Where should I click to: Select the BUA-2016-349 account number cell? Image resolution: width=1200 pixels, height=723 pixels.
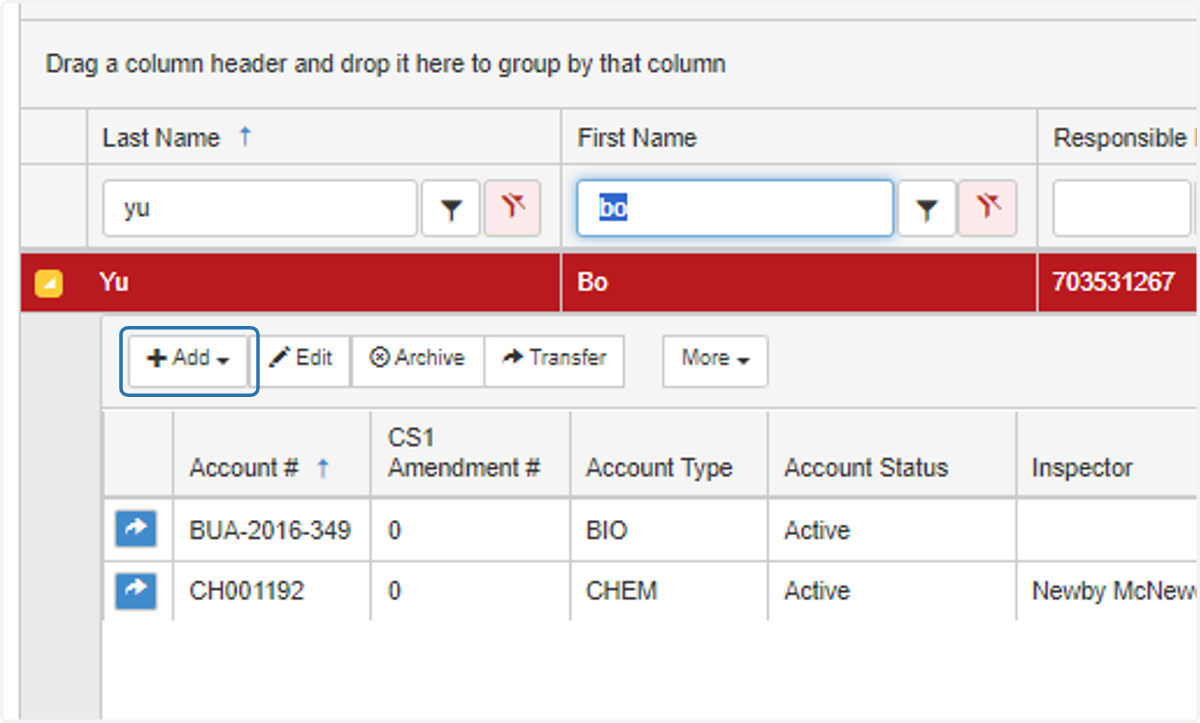coord(270,530)
